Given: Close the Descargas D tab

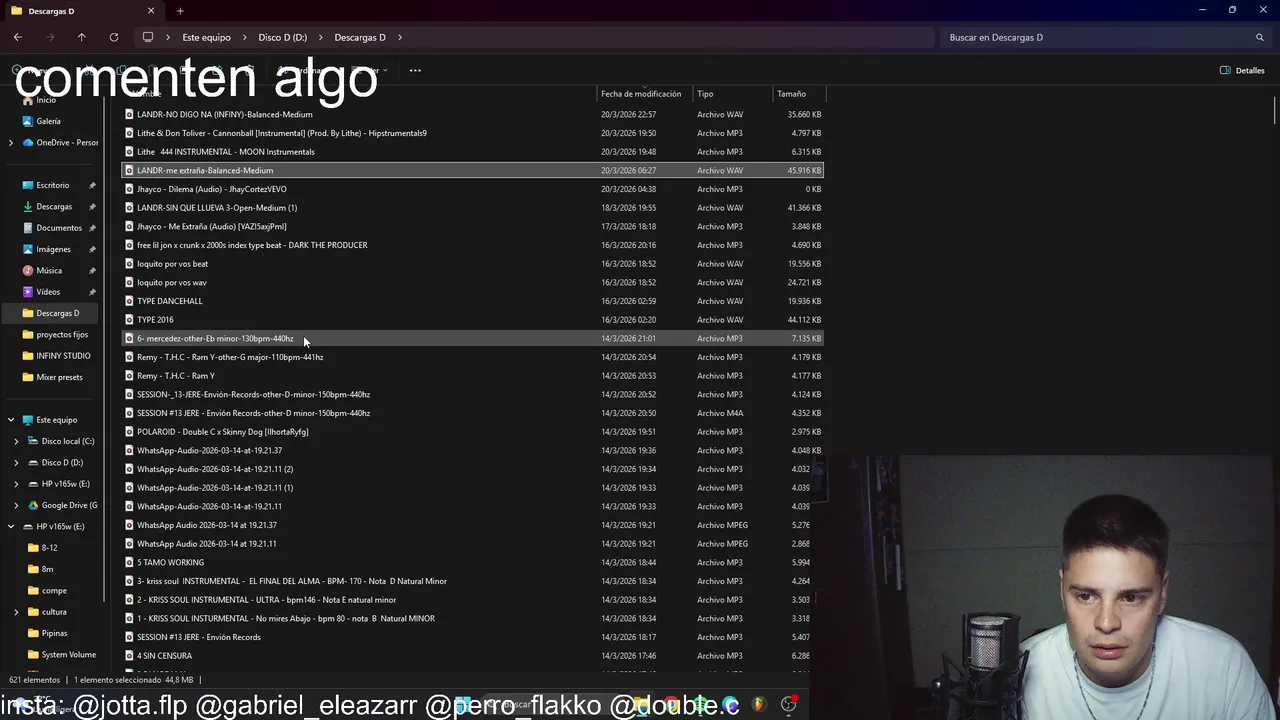Looking at the screenshot, I should tap(151, 11).
